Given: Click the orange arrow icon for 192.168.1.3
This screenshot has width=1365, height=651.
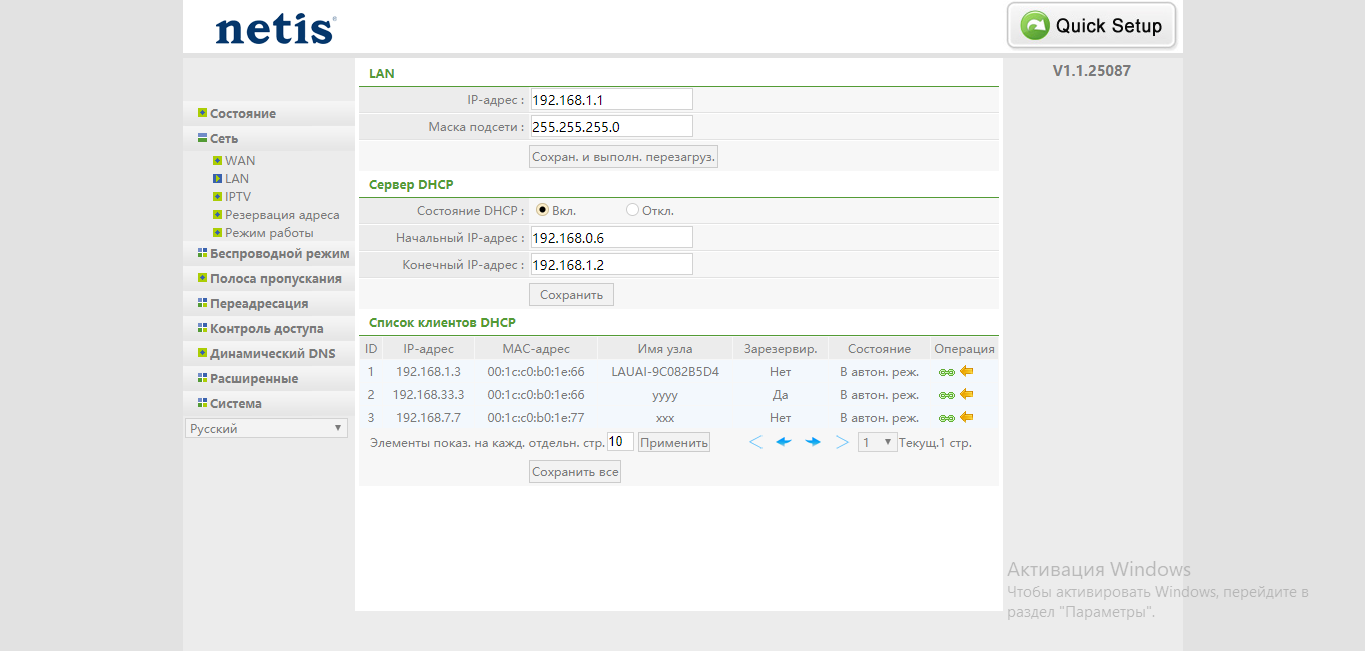Looking at the screenshot, I should [967, 371].
